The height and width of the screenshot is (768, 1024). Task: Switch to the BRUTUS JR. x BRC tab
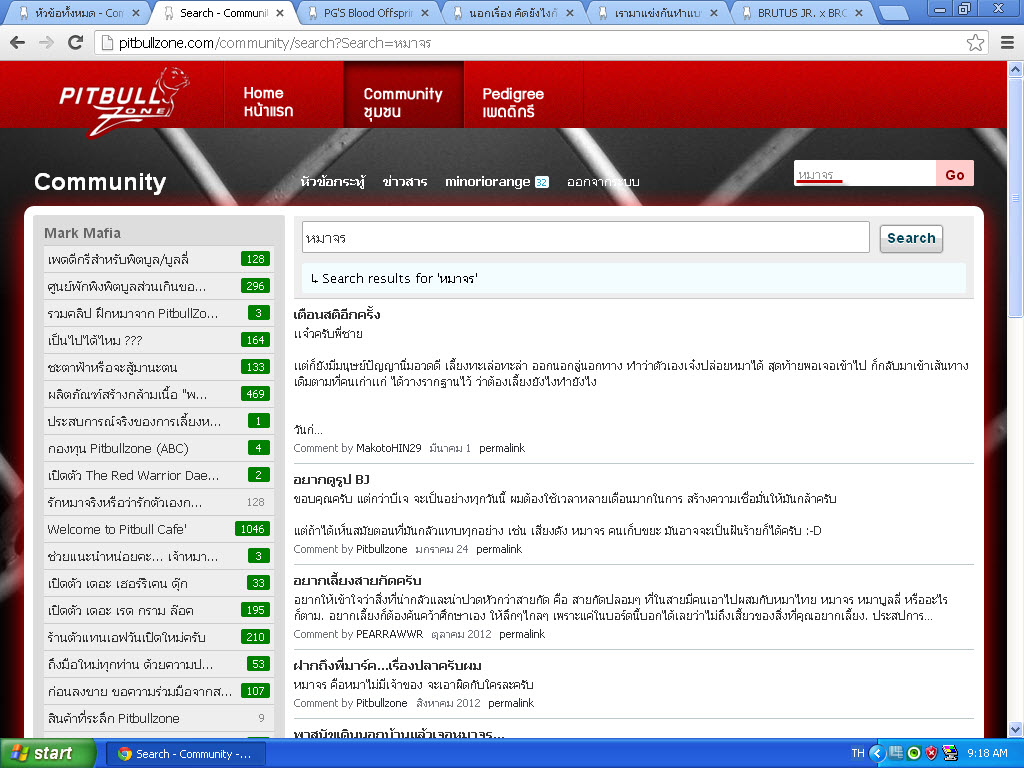click(805, 13)
